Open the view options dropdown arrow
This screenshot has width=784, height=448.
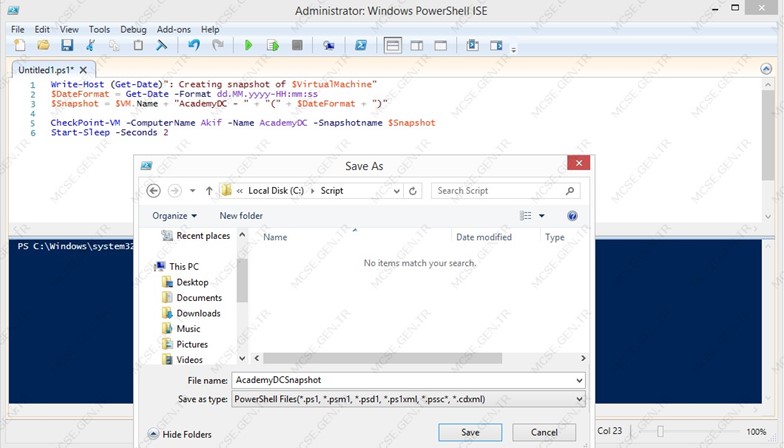coord(542,216)
